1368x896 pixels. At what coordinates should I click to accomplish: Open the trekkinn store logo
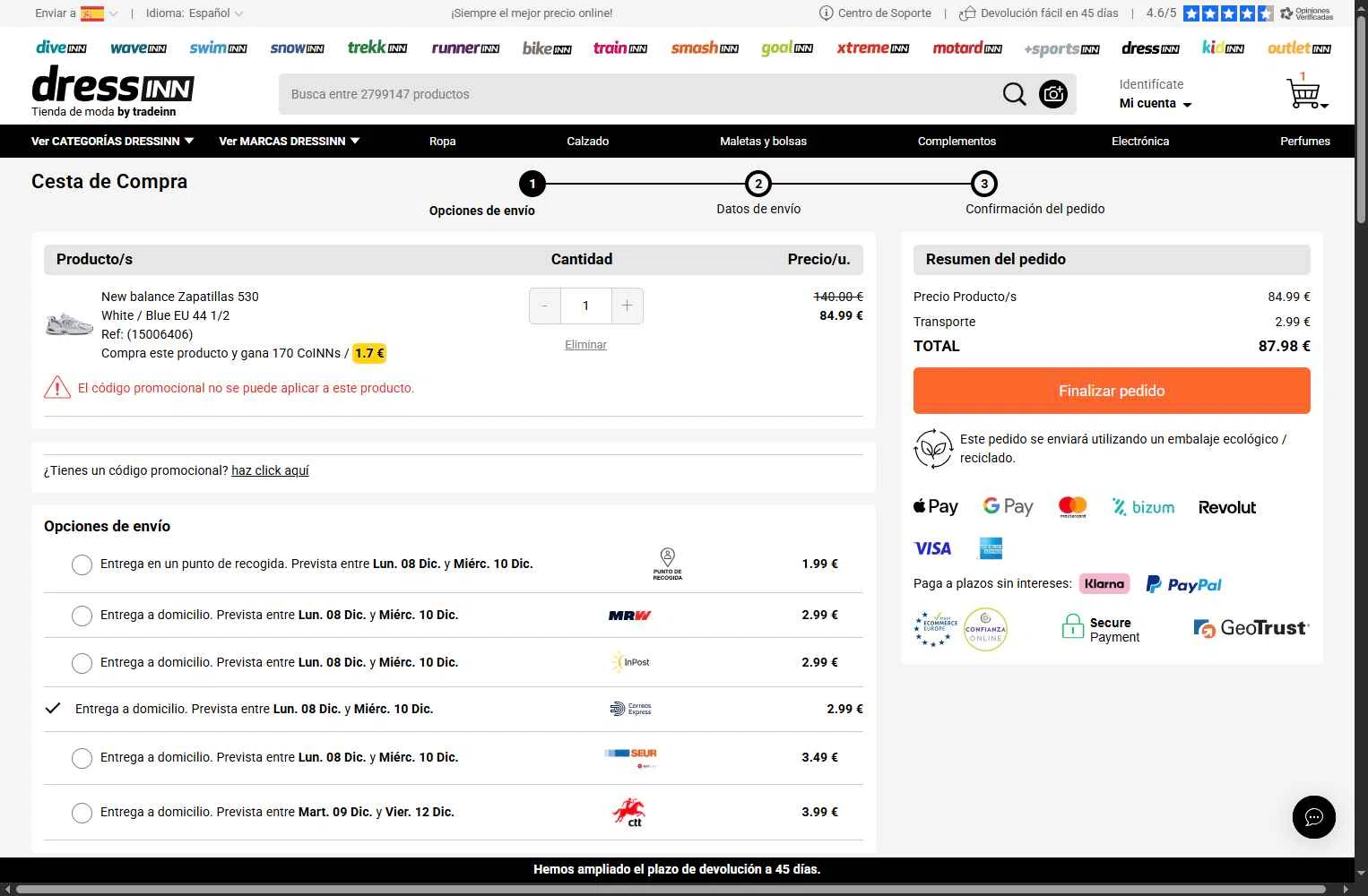tap(377, 47)
